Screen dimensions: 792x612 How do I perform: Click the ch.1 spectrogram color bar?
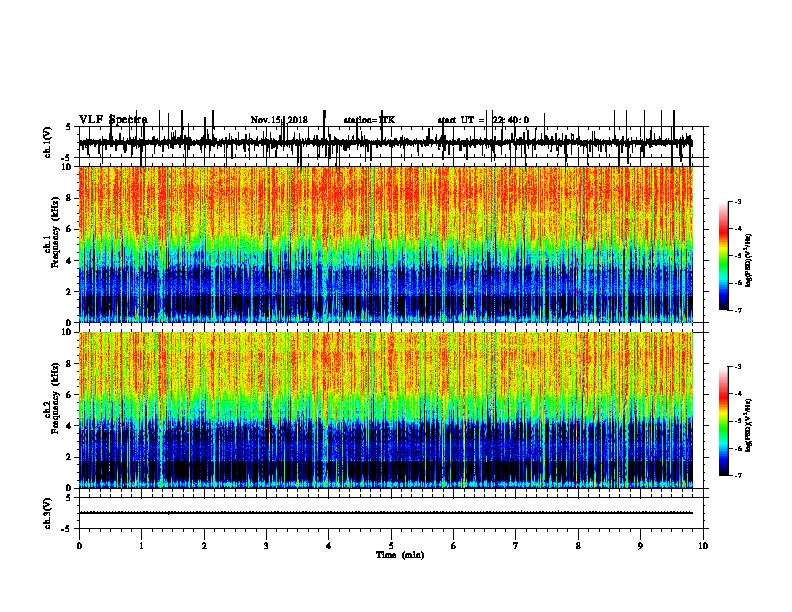coord(723,256)
